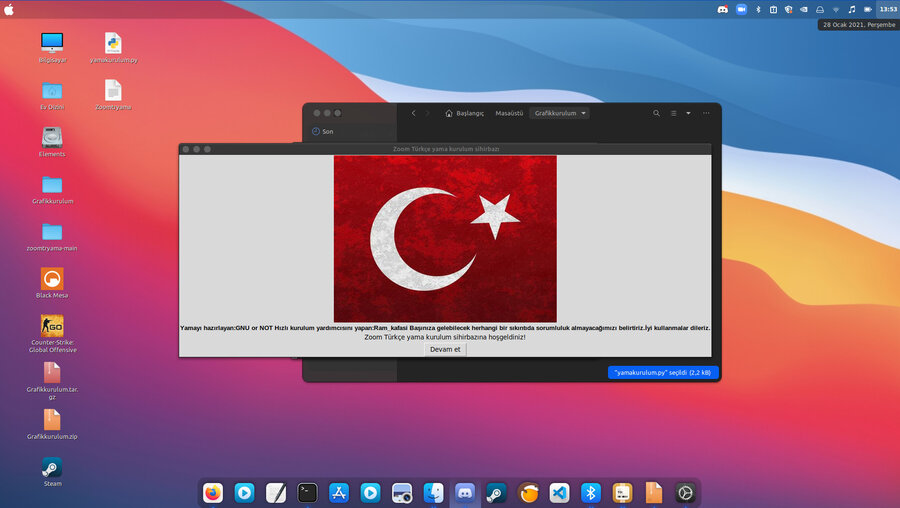Go back in the file manager window
This screenshot has width=900, height=508.
(x=413, y=113)
